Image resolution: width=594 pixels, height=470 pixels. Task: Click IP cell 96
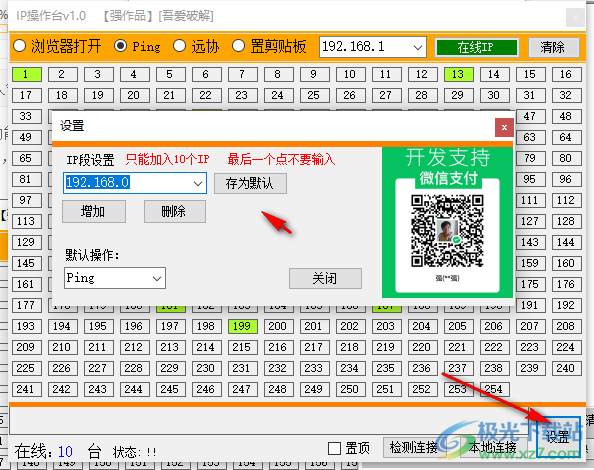pyautogui.click(x=566, y=179)
